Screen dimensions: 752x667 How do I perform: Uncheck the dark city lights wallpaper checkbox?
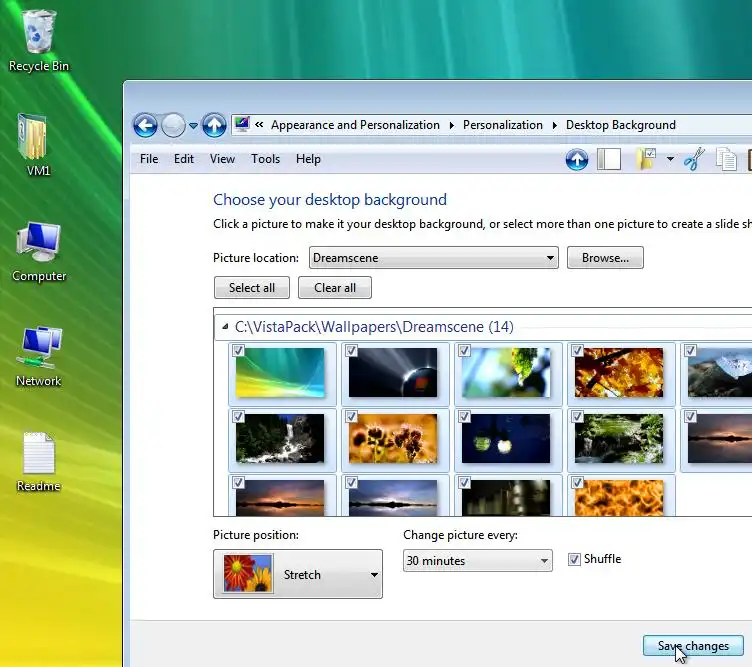tap(464, 482)
